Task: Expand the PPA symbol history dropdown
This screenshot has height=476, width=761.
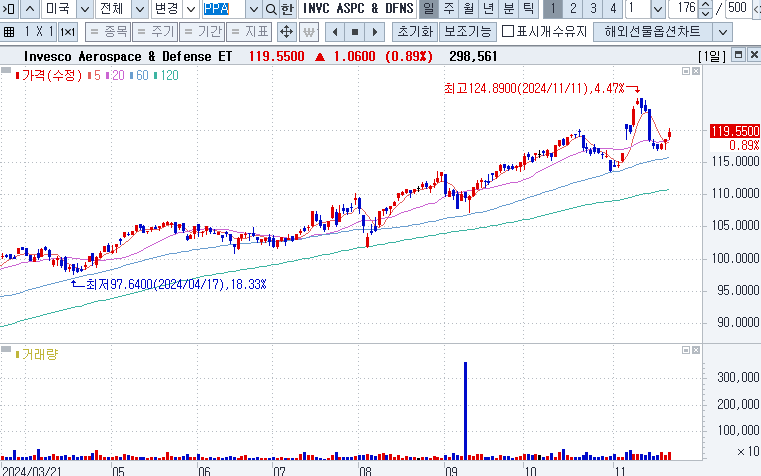Action: tap(254, 9)
